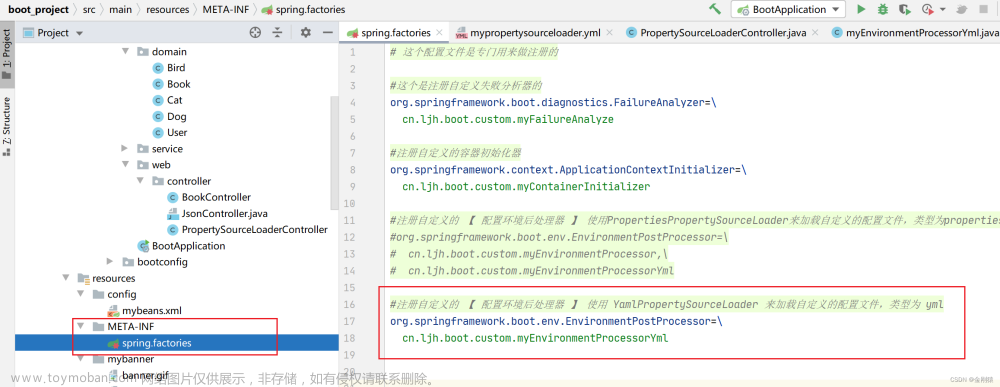This screenshot has height=387, width=1000.
Task: Select spring.factories in the project tree
Action: [177, 343]
